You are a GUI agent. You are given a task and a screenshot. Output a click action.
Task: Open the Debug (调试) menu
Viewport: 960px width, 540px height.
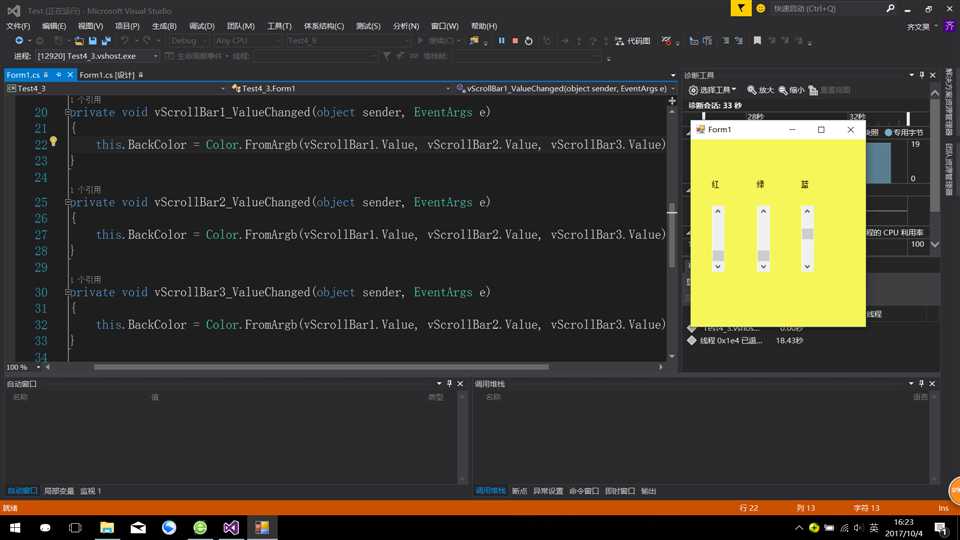coord(201,26)
